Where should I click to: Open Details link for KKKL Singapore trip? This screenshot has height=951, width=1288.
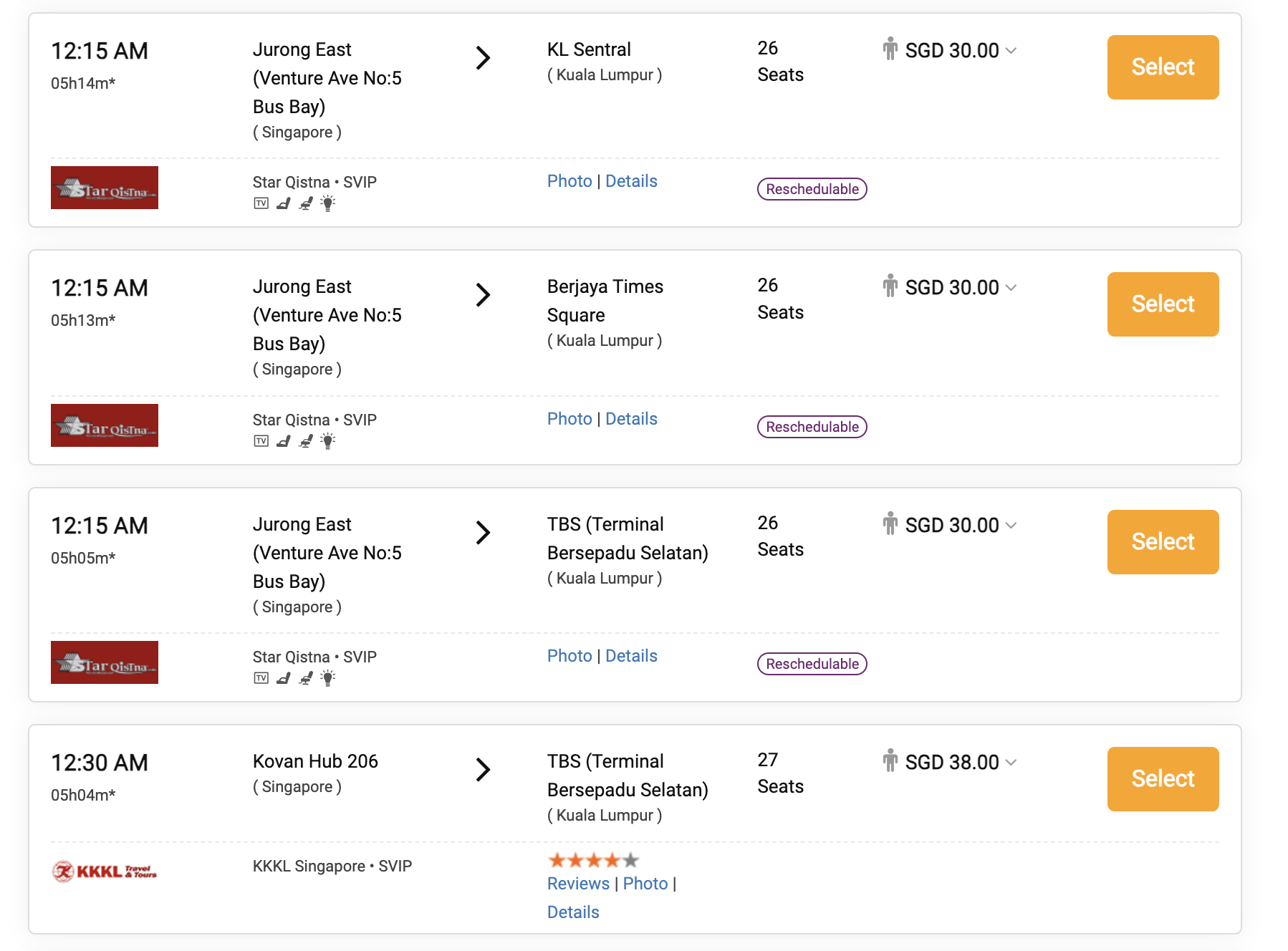coord(573,912)
